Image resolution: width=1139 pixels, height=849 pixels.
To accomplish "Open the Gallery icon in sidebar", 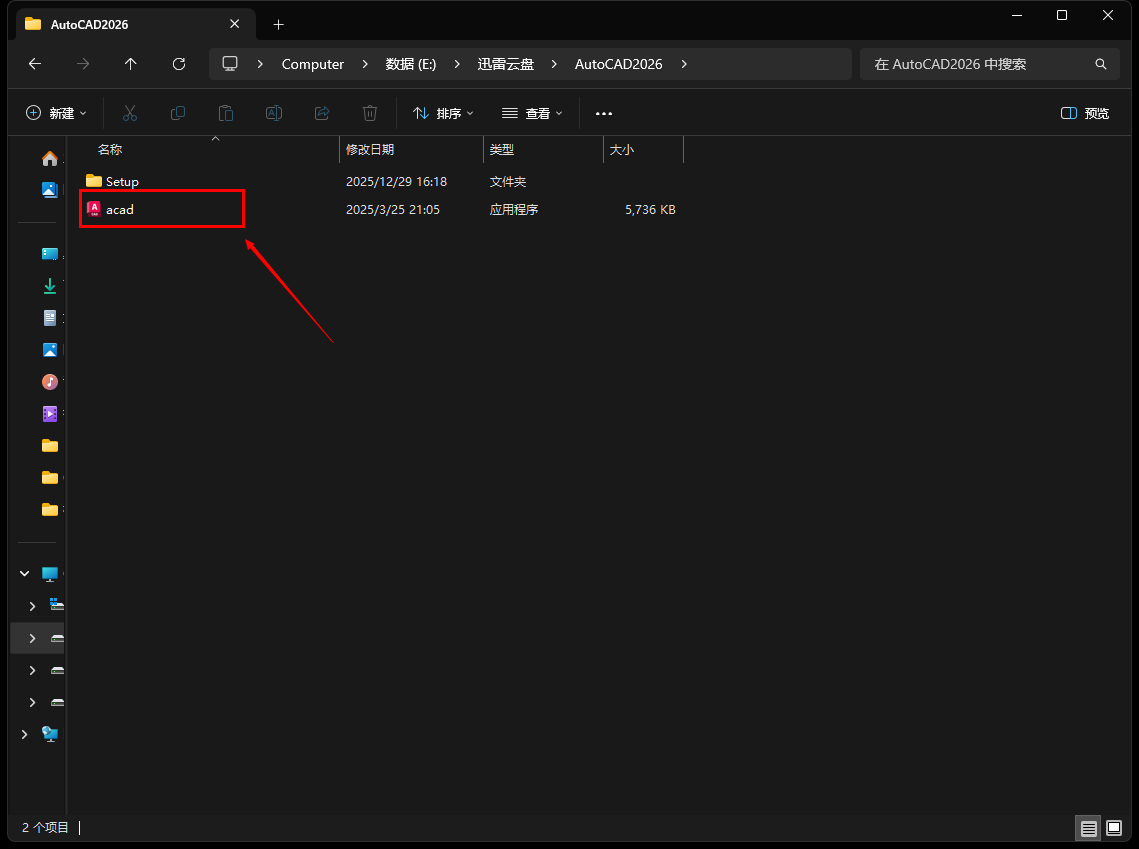I will point(49,189).
